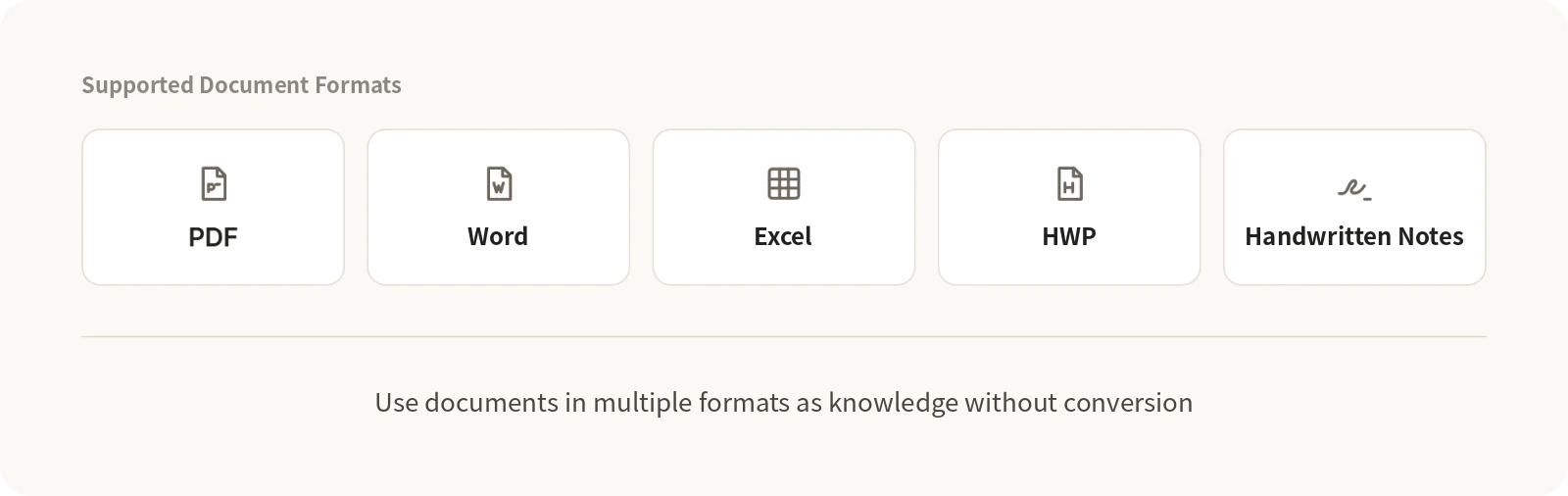Click the HWP file icon
The height and width of the screenshot is (496, 1568).
point(1069,183)
